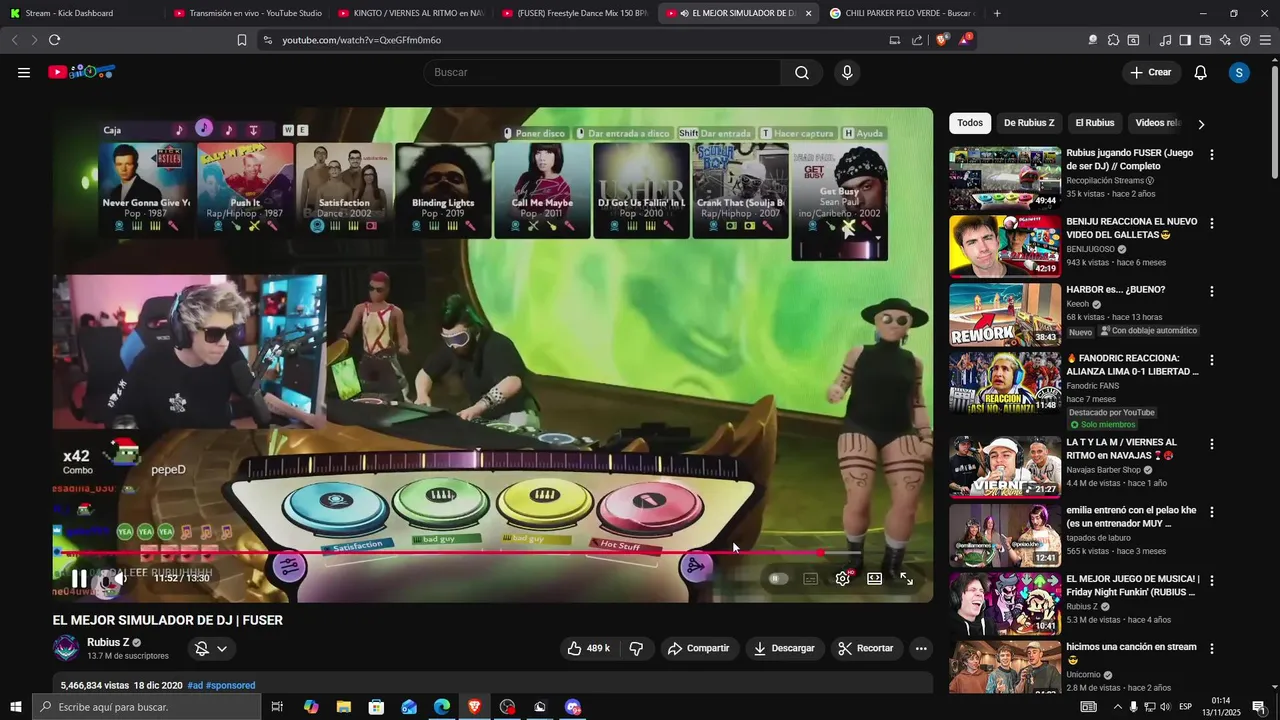Open the account avatar menu
This screenshot has width=1280, height=720.
pos(1239,72)
